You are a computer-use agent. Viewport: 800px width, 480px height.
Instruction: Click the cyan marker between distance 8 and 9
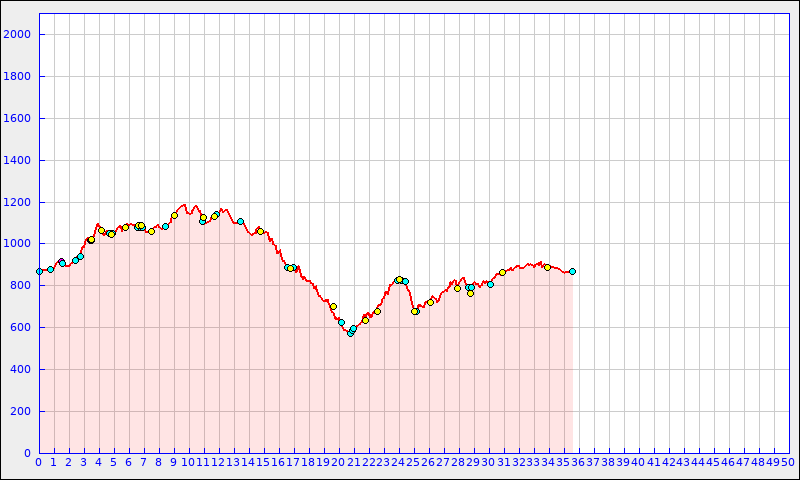165,226
